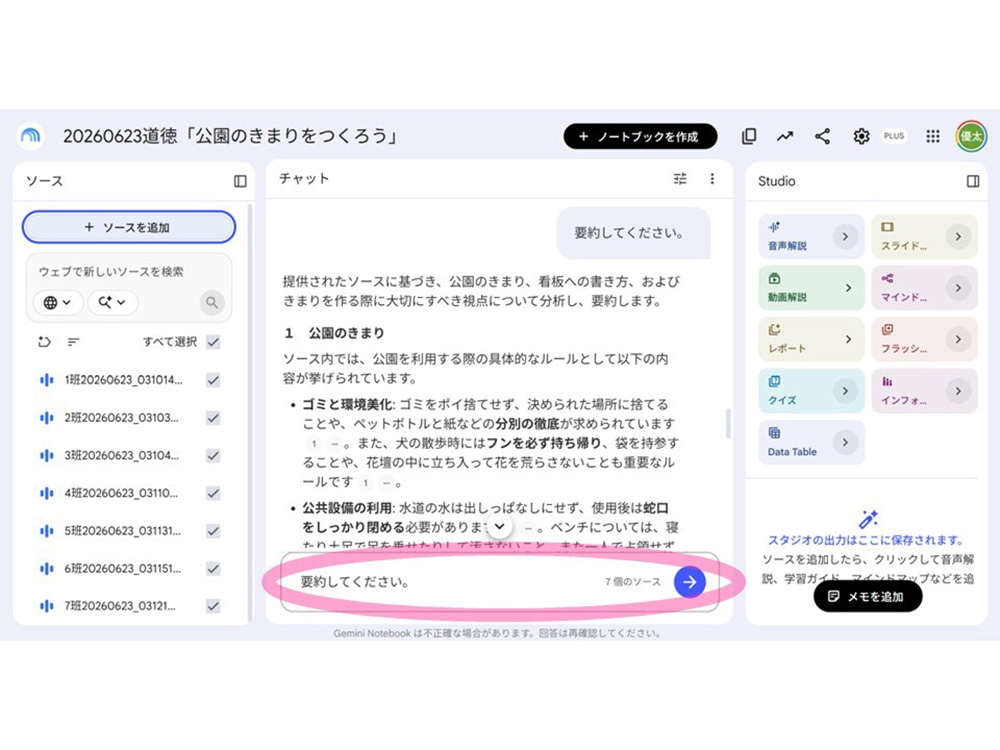Collapse the ソース panel with its panel icon

pos(240,181)
